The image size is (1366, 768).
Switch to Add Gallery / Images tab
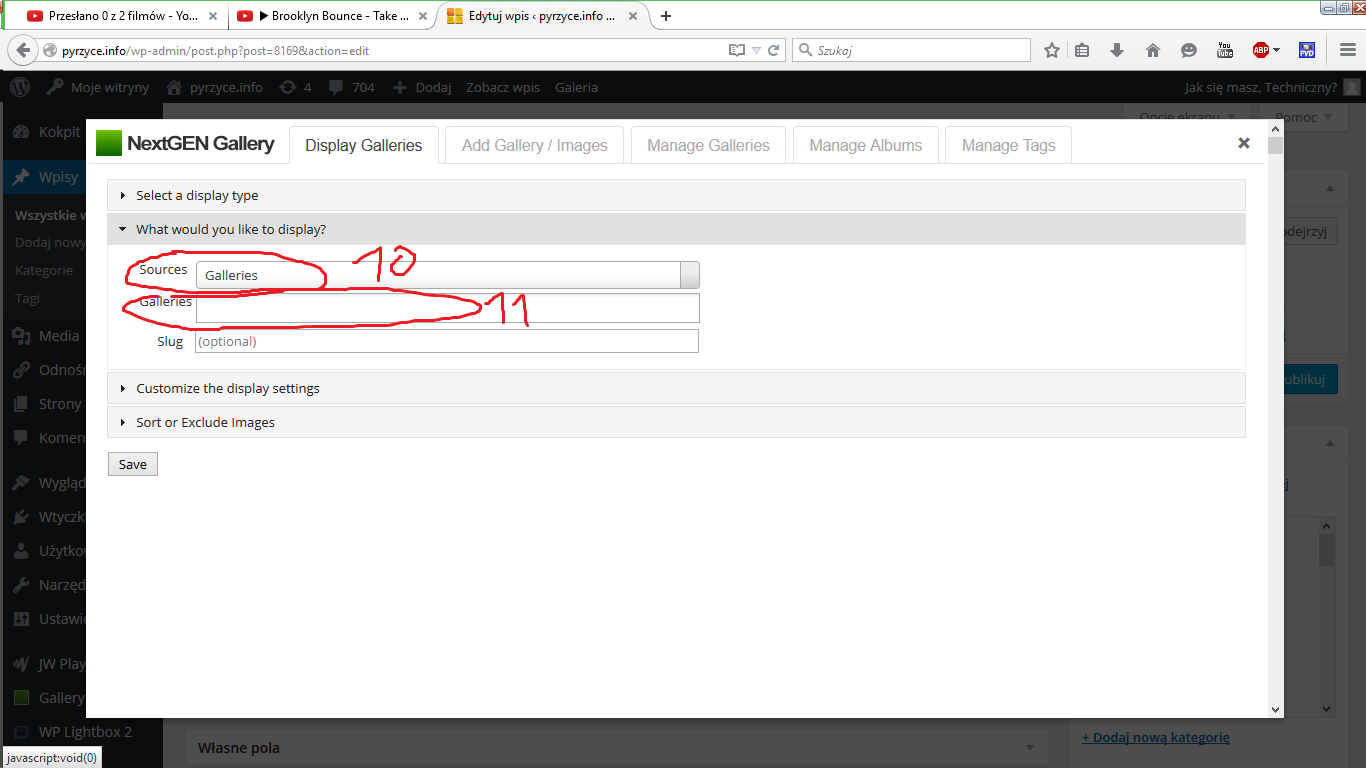pos(534,145)
